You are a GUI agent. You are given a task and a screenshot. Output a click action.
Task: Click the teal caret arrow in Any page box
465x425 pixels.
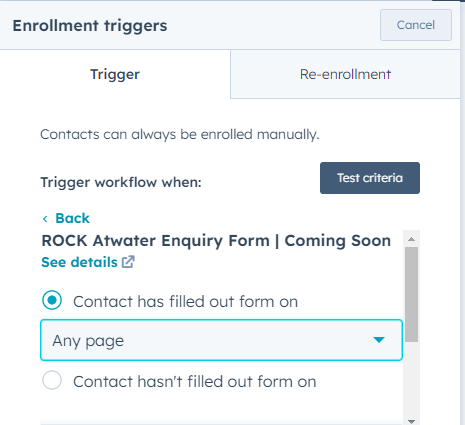379,340
